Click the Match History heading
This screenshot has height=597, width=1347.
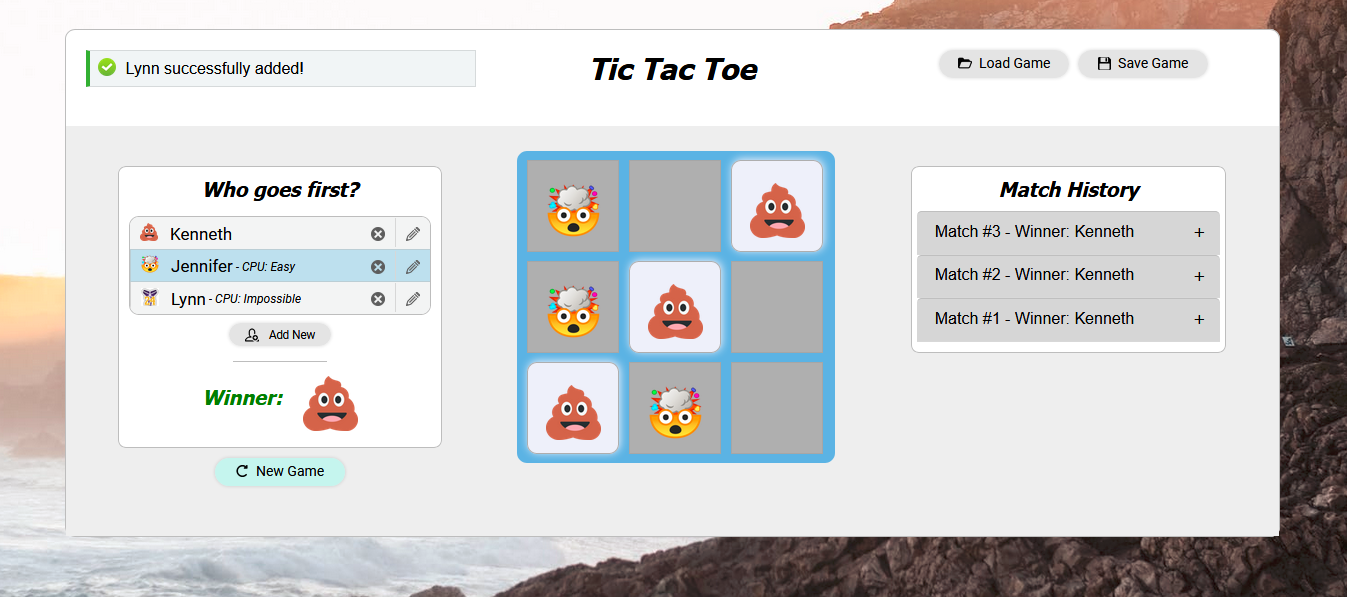[x=1069, y=189]
